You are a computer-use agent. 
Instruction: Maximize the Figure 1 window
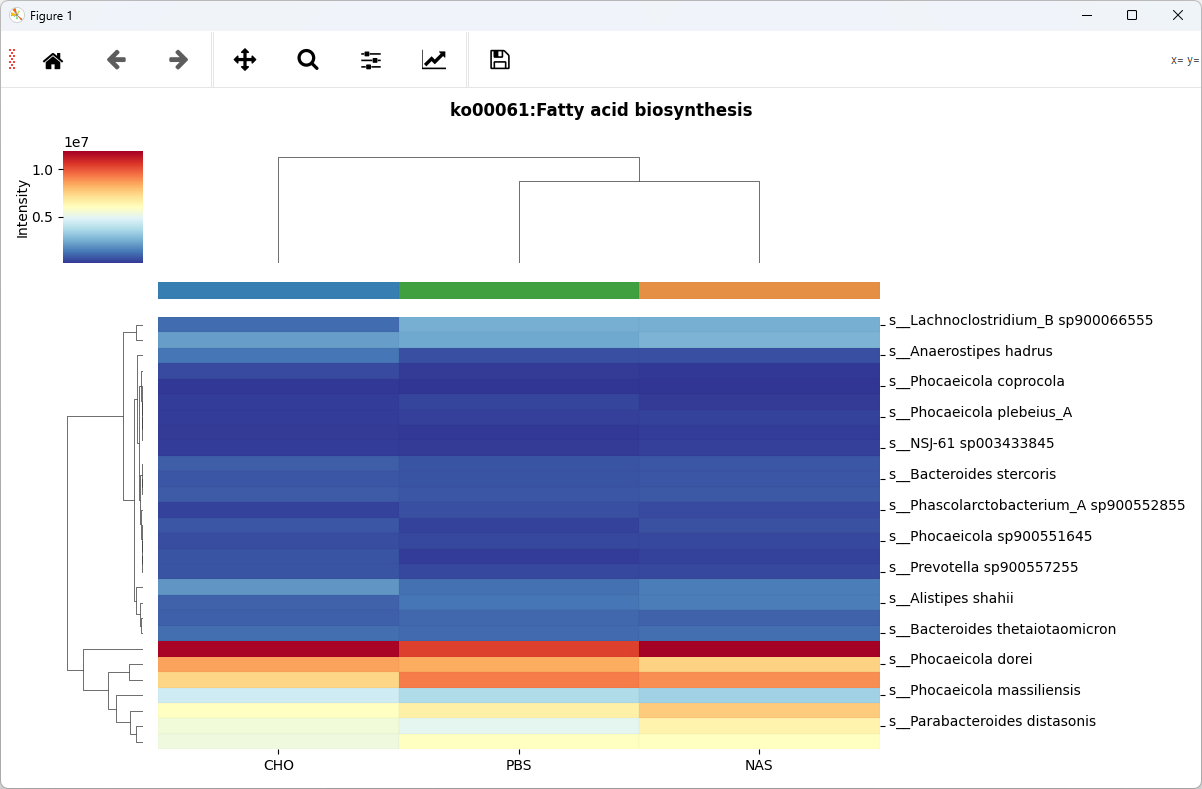[1131, 15]
